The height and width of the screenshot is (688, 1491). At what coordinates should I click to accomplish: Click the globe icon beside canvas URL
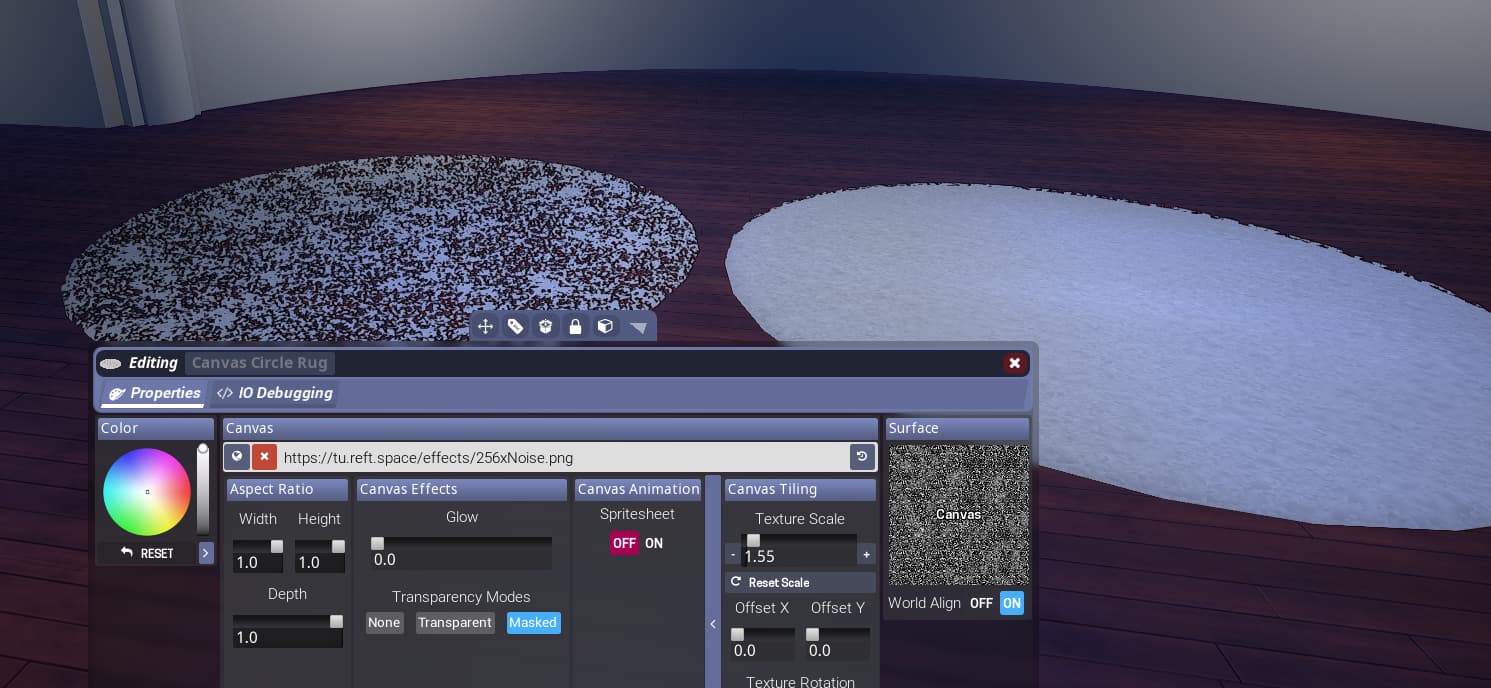pos(237,457)
